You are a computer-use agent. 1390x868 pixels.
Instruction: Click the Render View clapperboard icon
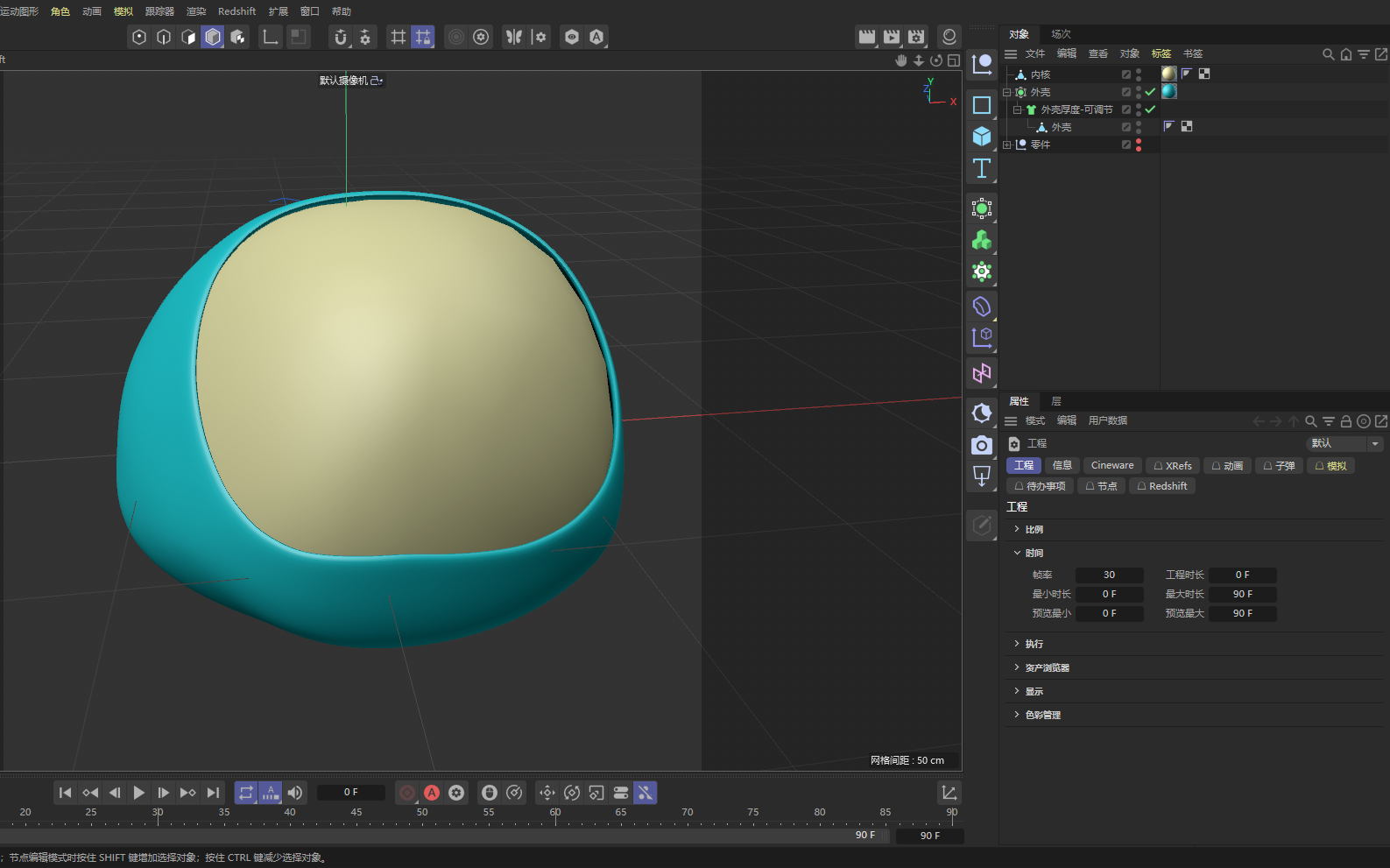tap(867, 37)
